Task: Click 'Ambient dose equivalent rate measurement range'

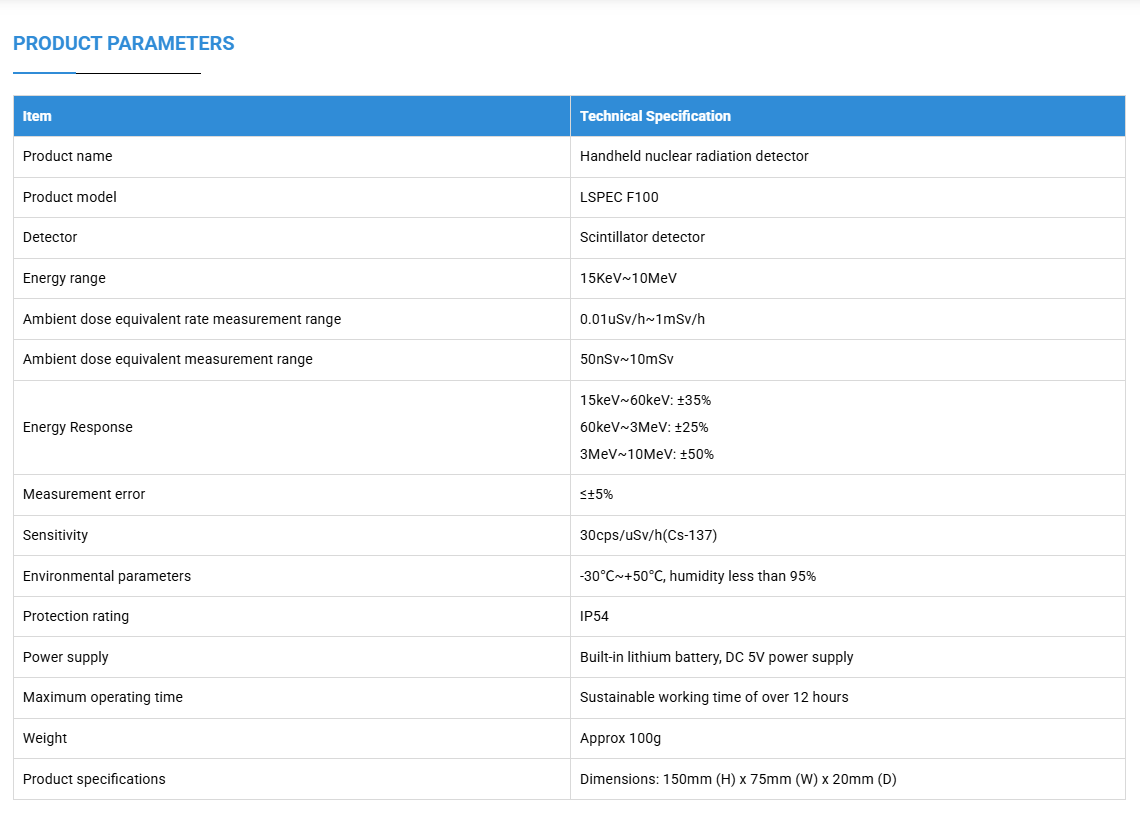Action: click(x=182, y=319)
